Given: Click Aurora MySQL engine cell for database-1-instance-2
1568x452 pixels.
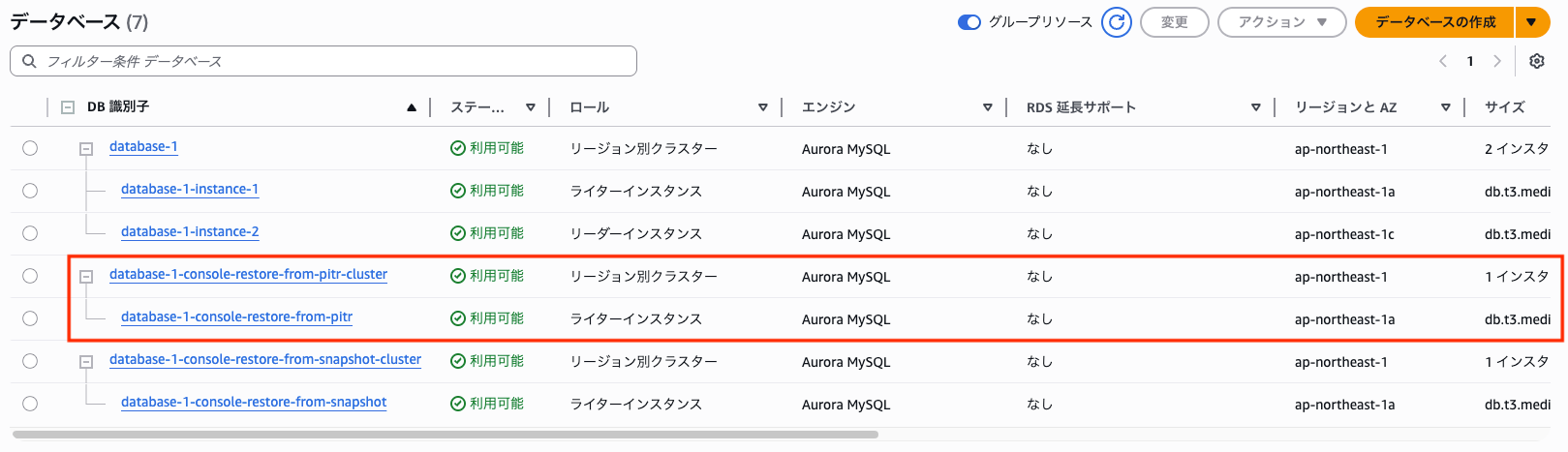Looking at the screenshot, I should 845,234.
